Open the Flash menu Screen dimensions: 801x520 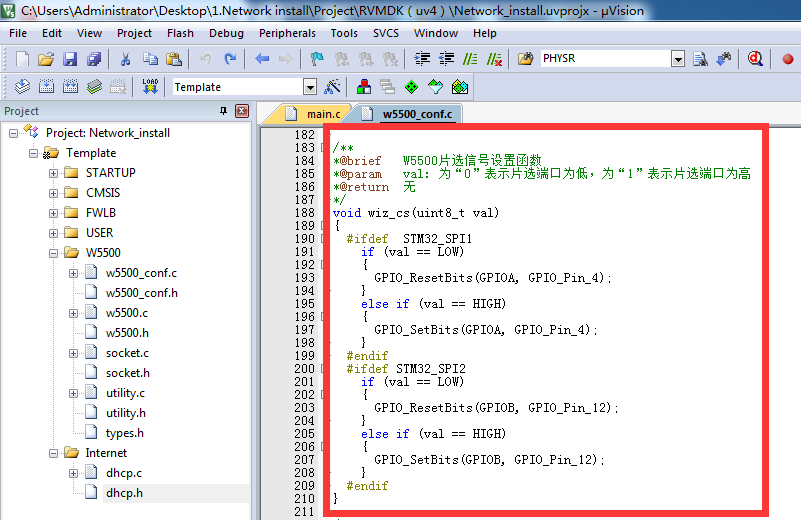pyautogui.click(x=180, y=33)
